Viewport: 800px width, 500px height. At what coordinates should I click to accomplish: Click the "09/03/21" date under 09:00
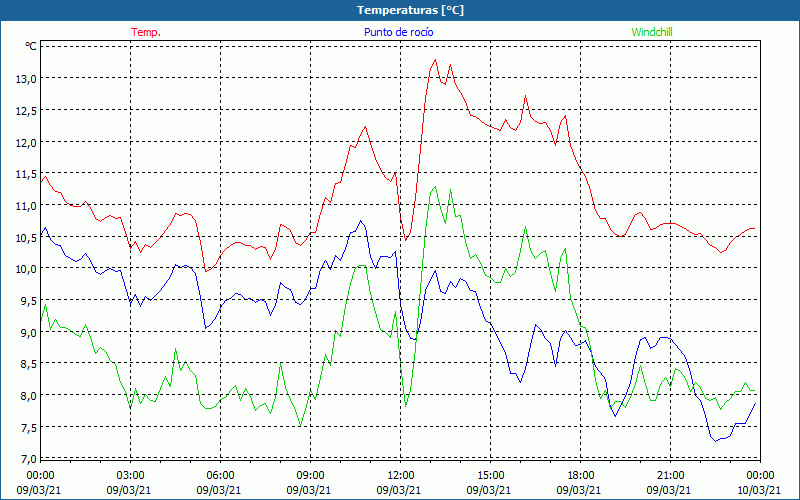coord(309,490)
